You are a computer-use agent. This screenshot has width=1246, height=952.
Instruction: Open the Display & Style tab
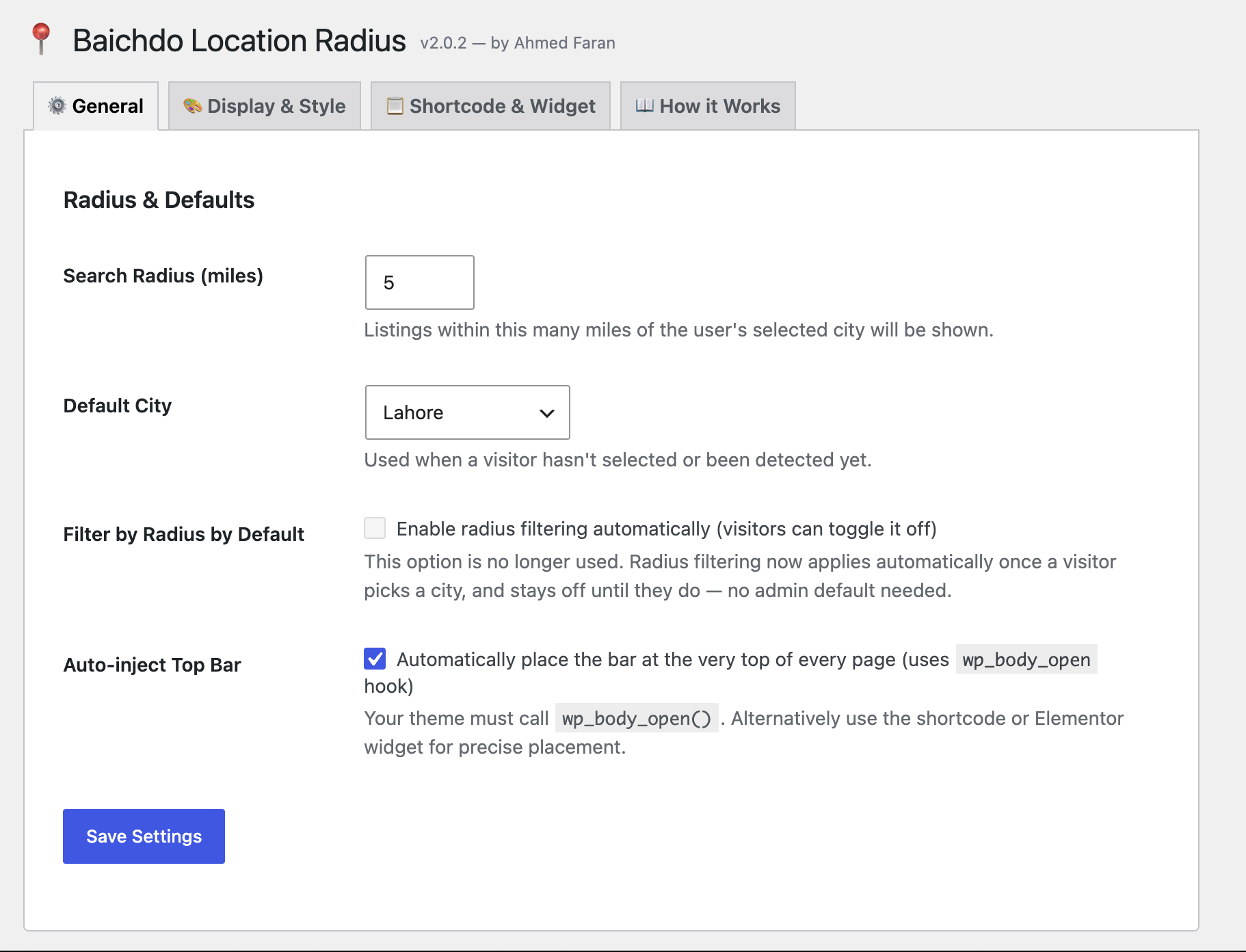pyautogui.click(x=265, y=106)
